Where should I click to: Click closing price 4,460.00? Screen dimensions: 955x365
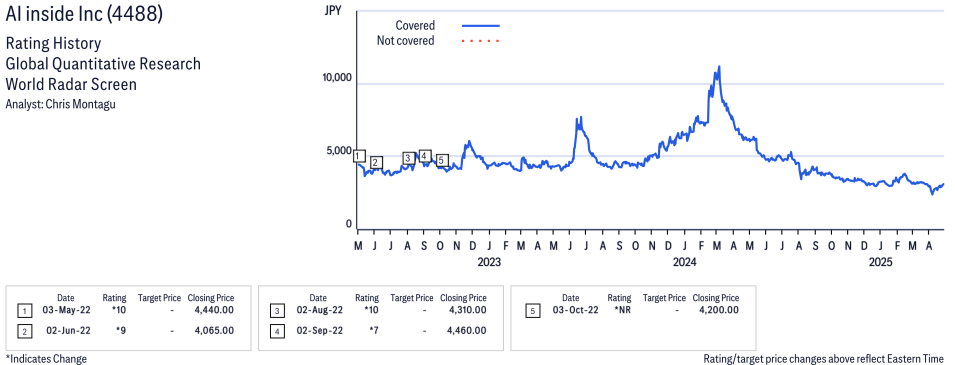[x=466, y=330]
